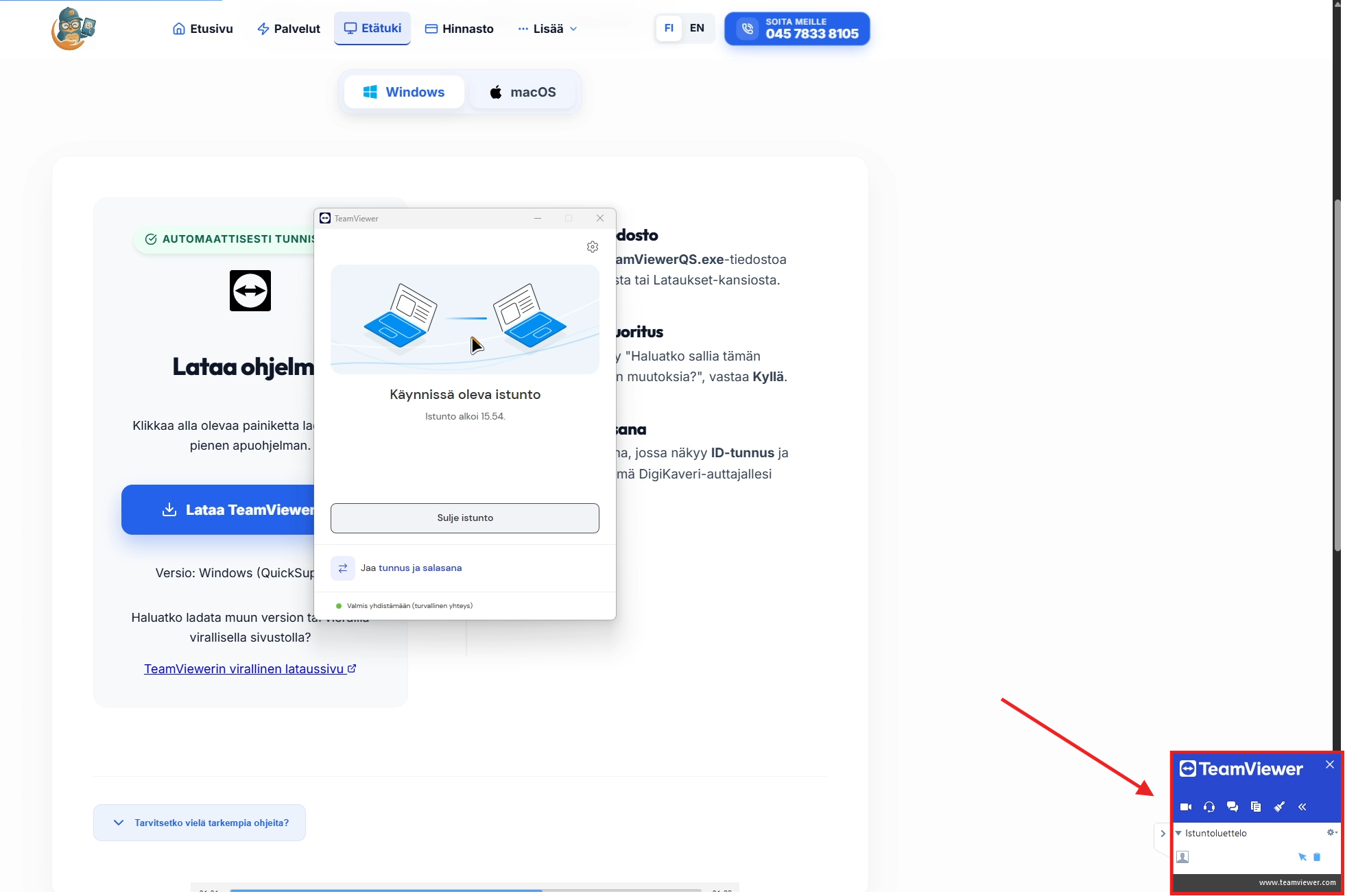The height and width of the screenshot is (896, 1345).
Task: Open the headset audio tool in TeamViewer panel
Action: [x=1209, y=807]
